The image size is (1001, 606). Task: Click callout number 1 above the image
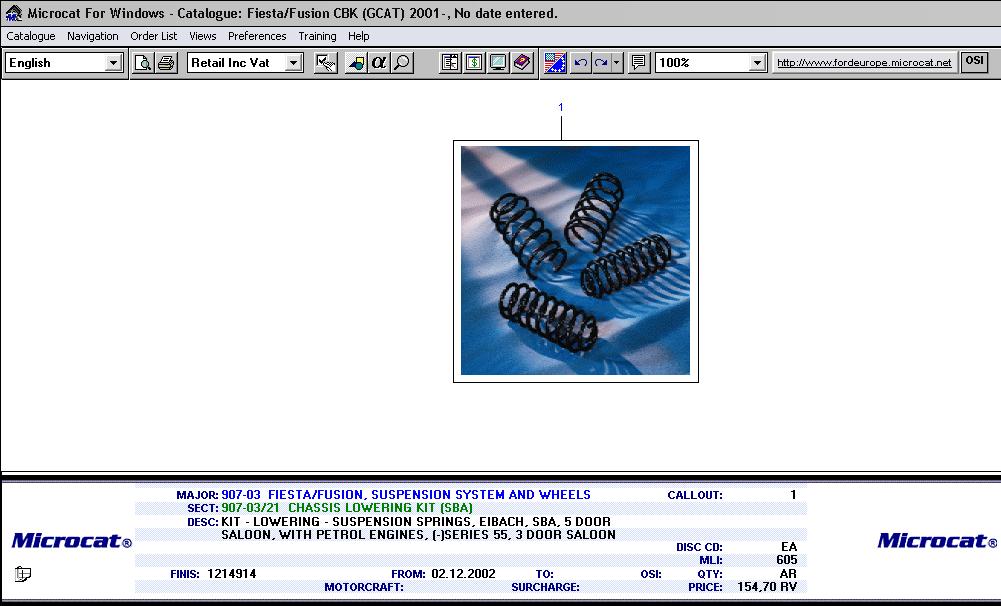(561, 107)
